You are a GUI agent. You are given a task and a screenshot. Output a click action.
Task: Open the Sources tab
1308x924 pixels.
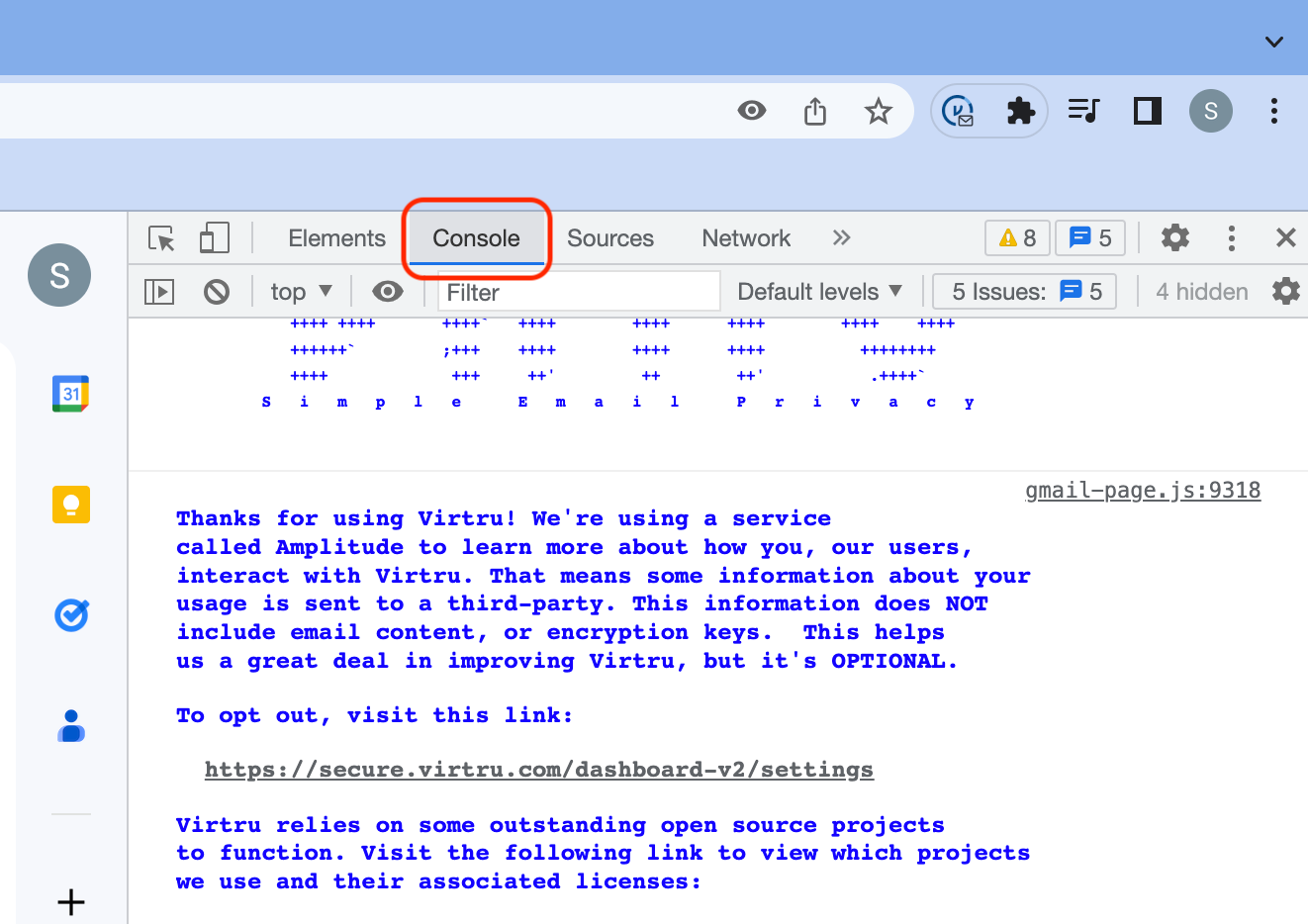(610, 238)
